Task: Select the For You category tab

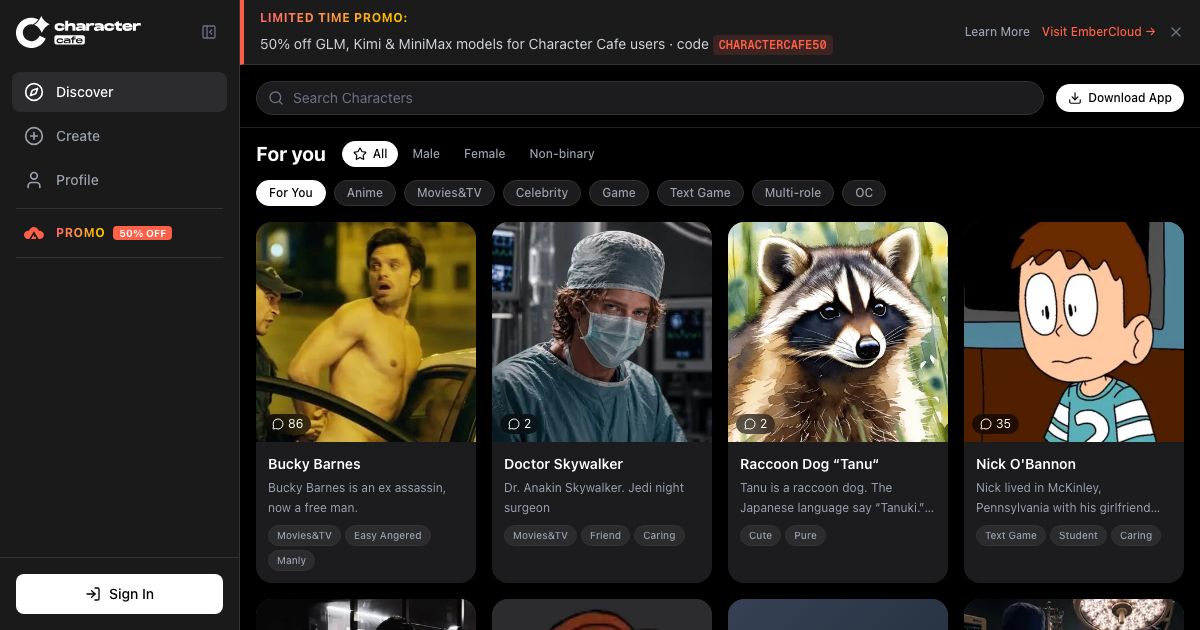Action: click(291, 193)
